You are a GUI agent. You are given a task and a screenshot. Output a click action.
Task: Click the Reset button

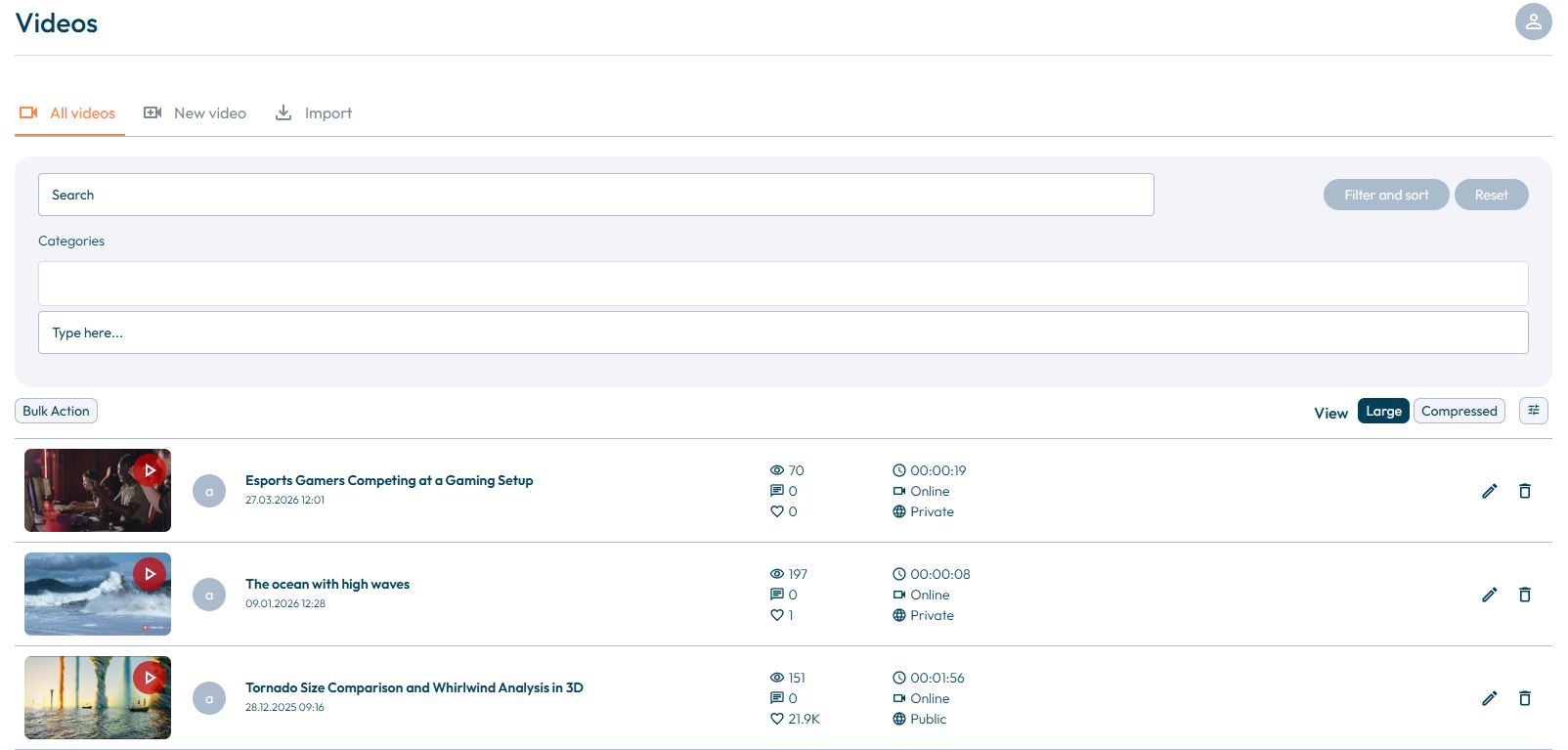coord(1491,195)
